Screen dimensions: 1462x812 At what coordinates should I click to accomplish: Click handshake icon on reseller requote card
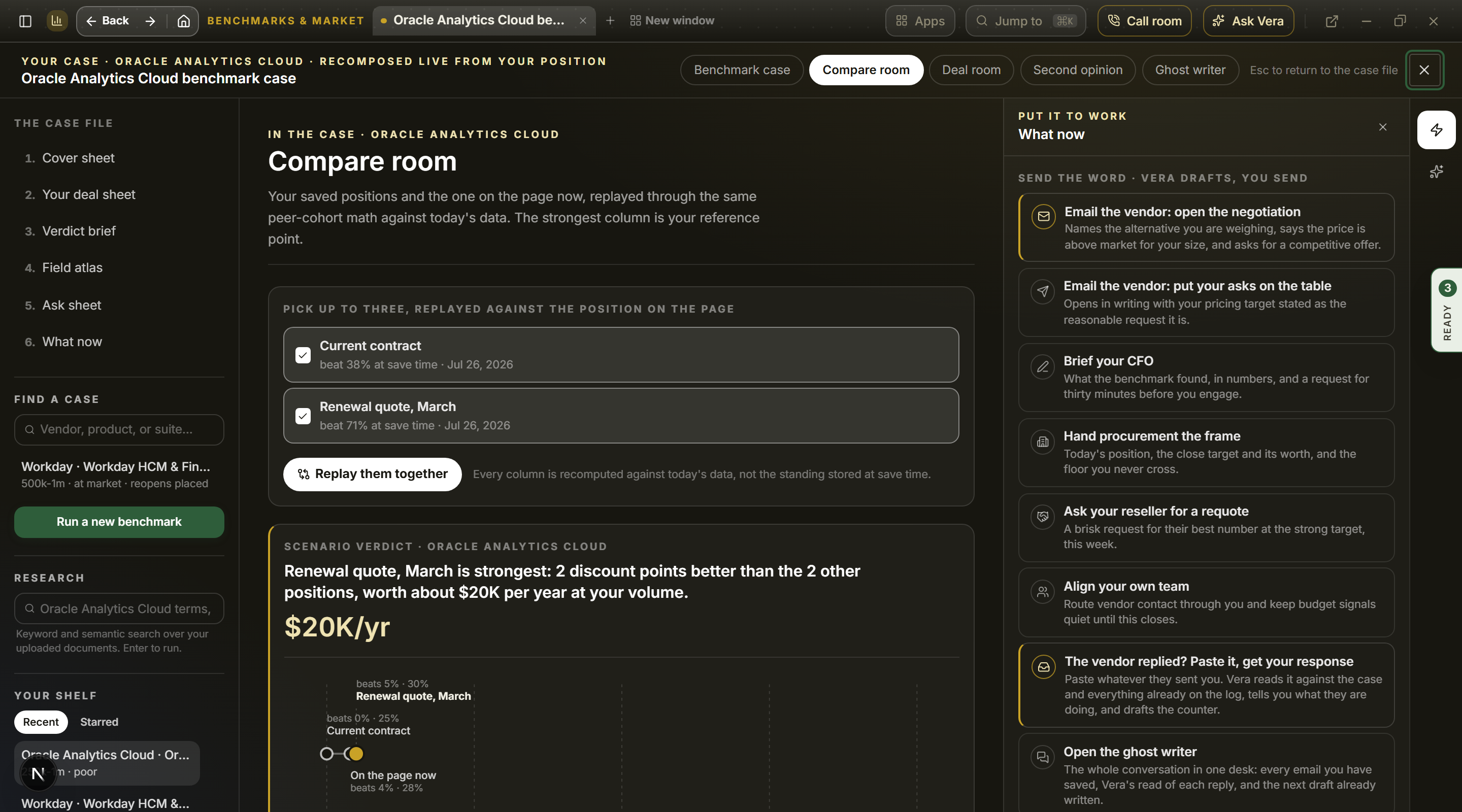[1043, 517]
